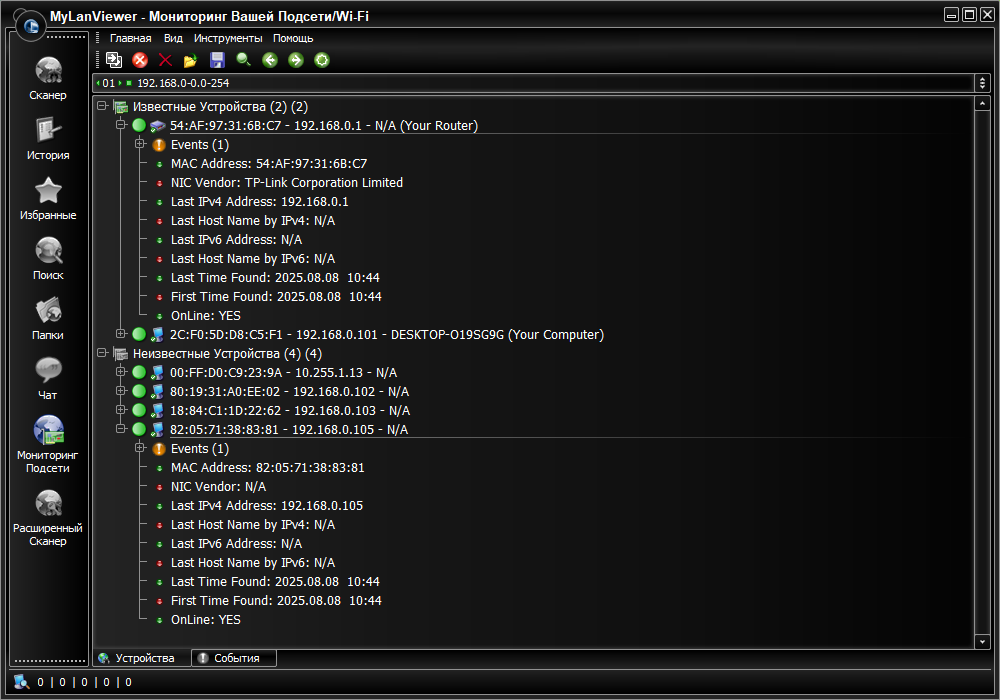The height and width of the screenshot is (700, 1000).
Task: Open the Помощь menu
Action: (x=293, y=38)
